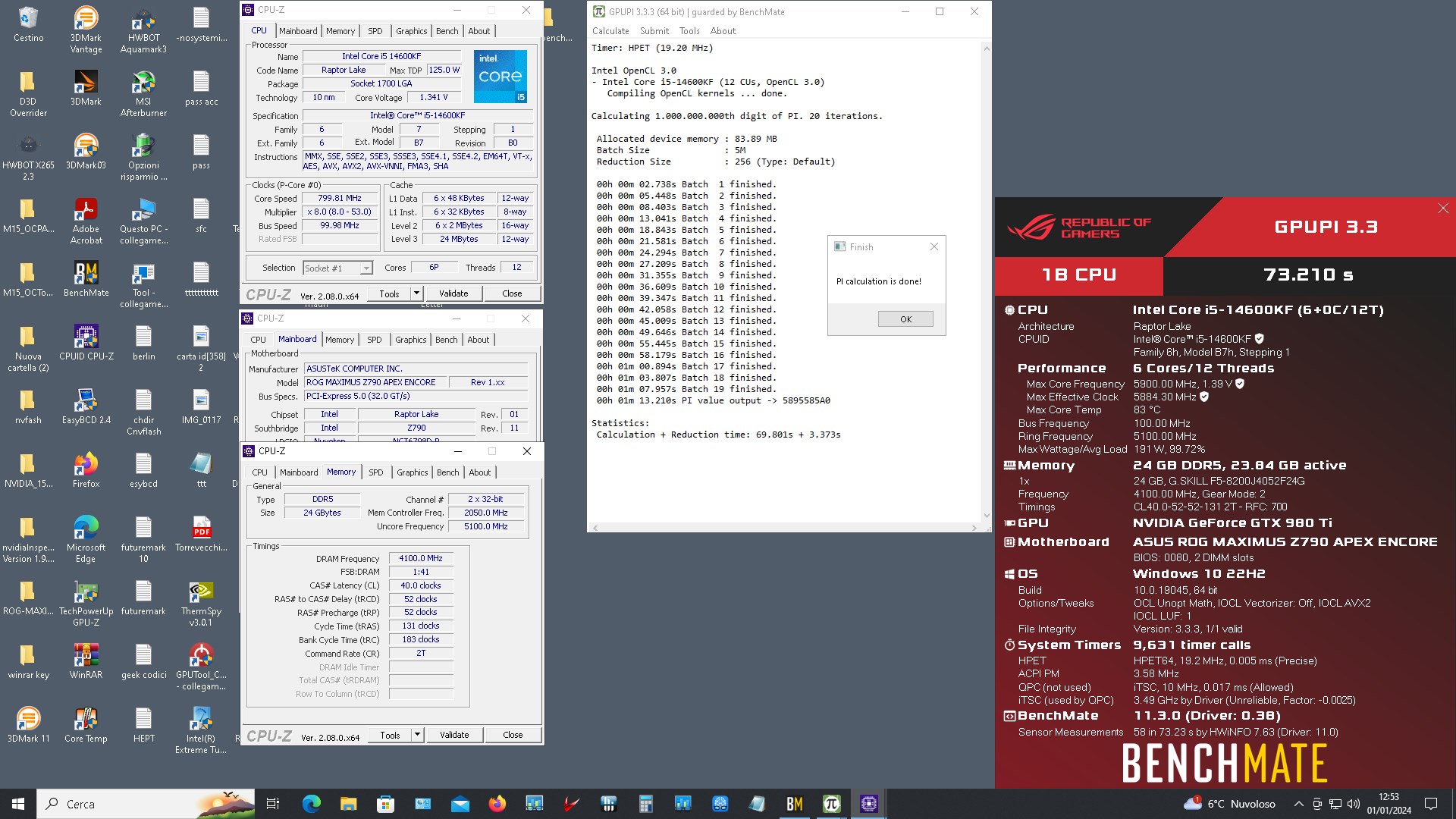
Task: Open Bench tab in Memory CPU-Z window
Action: coord(448,472)
